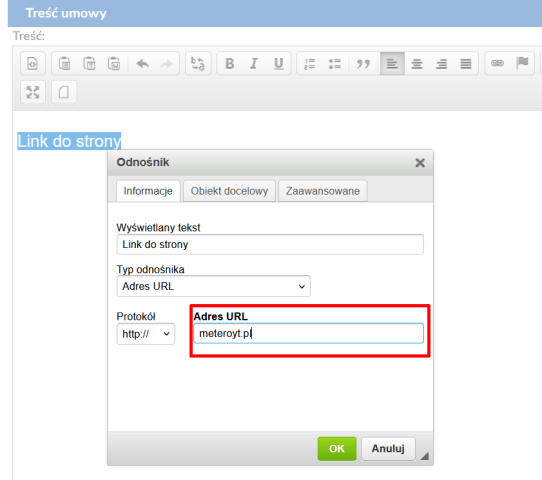The width and height of the screenshot is (542, 480).
Task: Maximize the editor with the expand icon
Action: (x=33, y=92)
